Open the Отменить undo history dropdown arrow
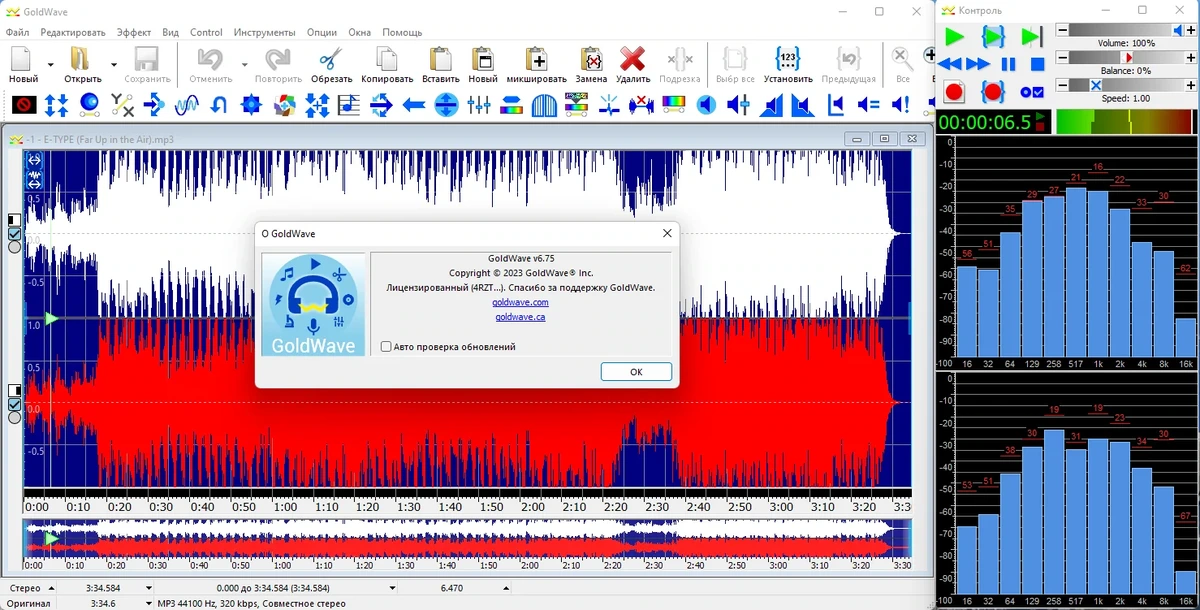Viewport: 1200px width, 610px height. (244, 64)
